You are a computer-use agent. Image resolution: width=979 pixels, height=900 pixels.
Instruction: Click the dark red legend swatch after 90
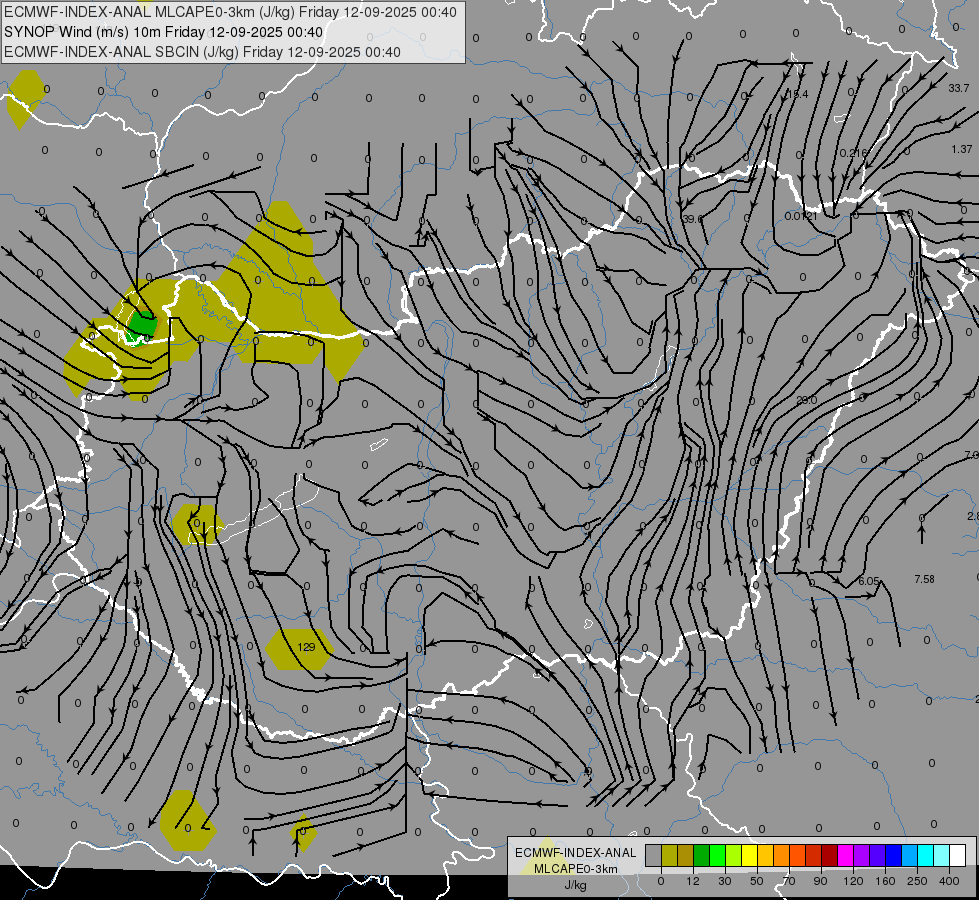click(830, 855)
